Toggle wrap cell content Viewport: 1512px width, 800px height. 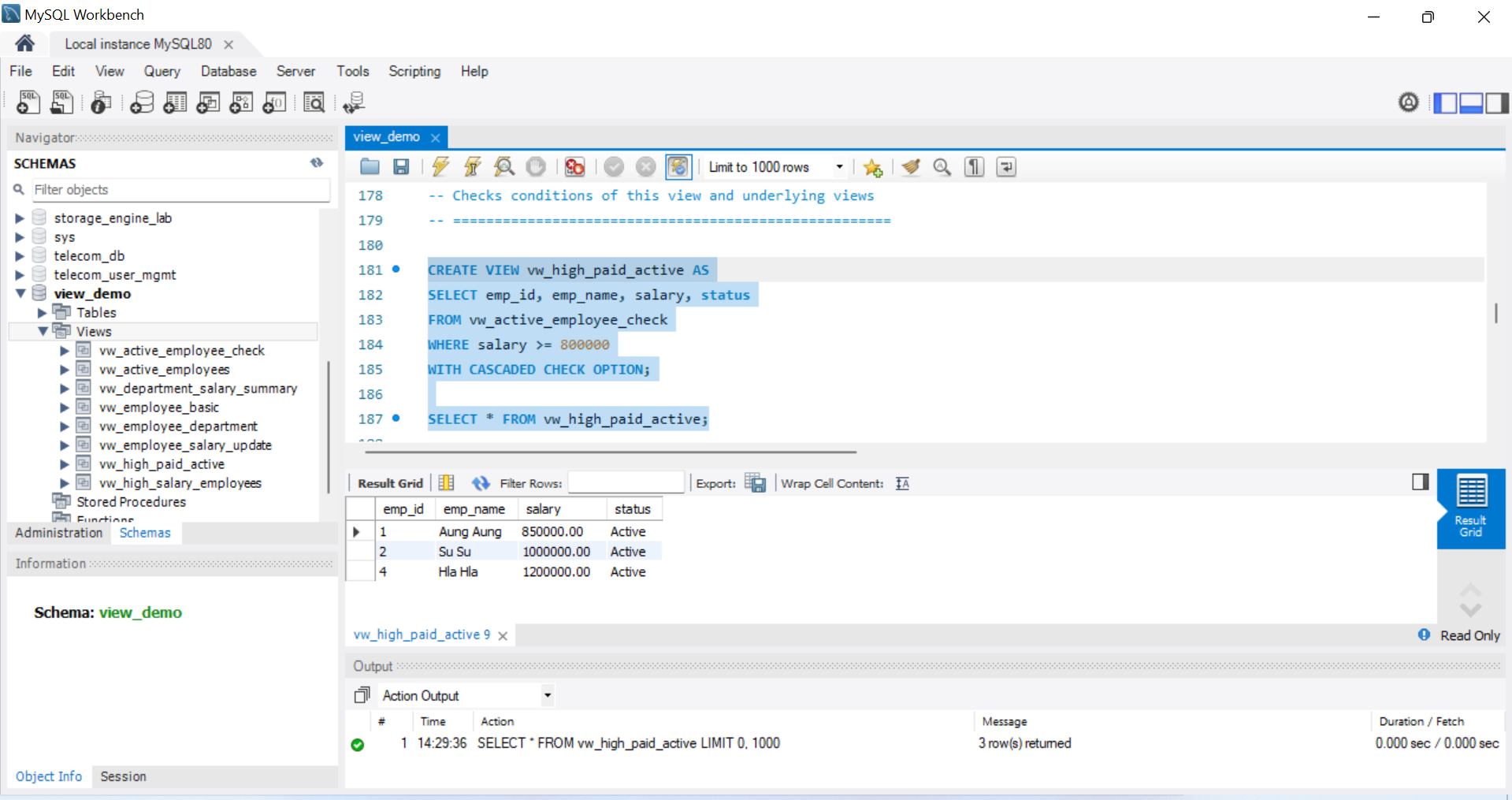(903, 483)
